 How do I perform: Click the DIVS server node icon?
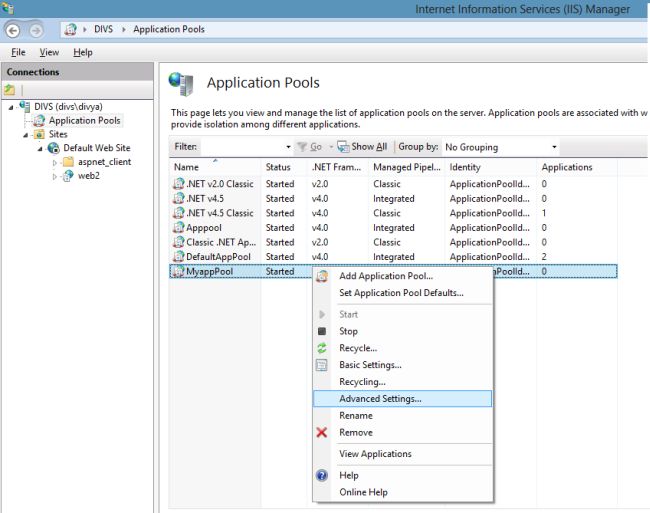(25, 106)
